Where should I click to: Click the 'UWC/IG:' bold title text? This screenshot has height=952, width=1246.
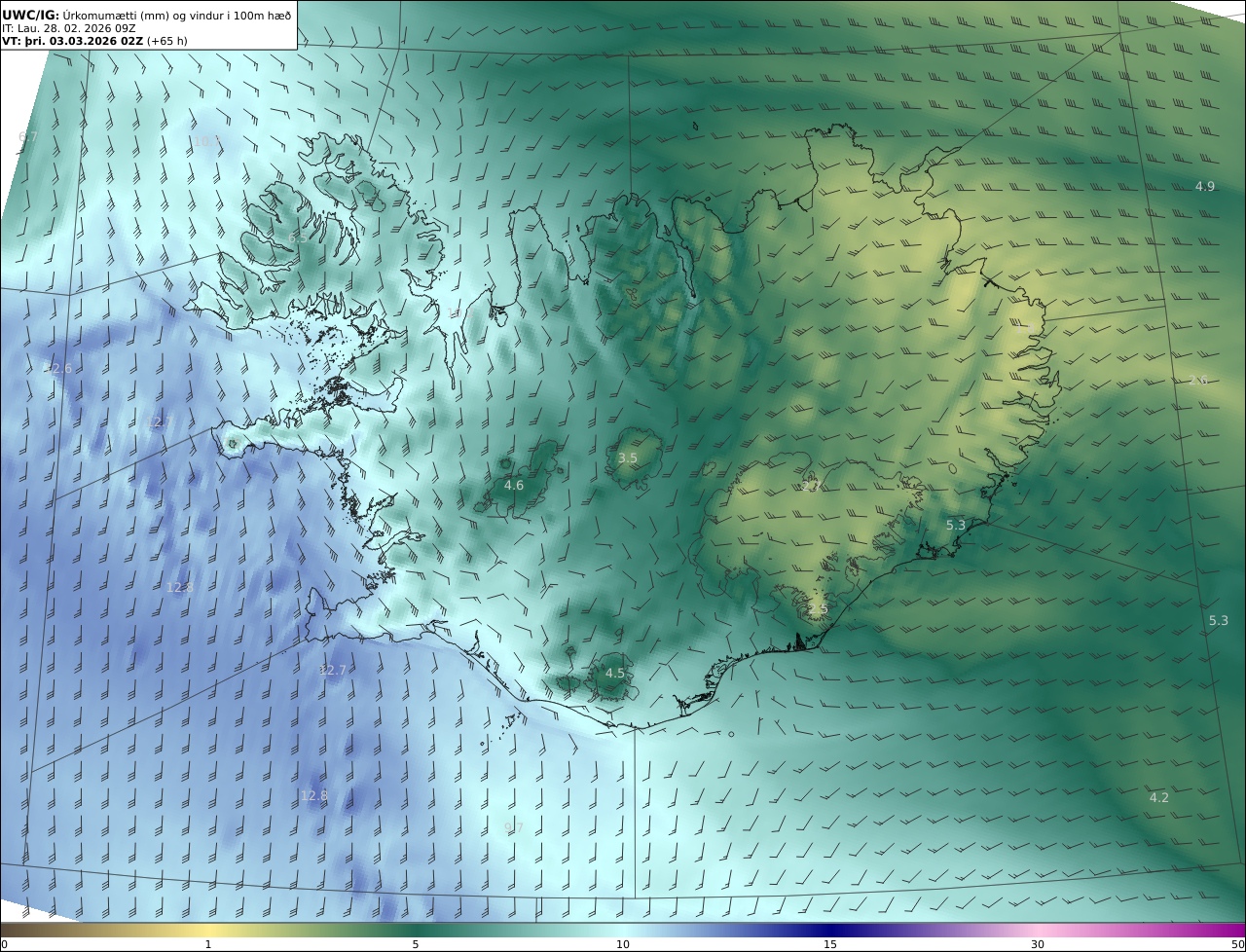click(31, 15)
